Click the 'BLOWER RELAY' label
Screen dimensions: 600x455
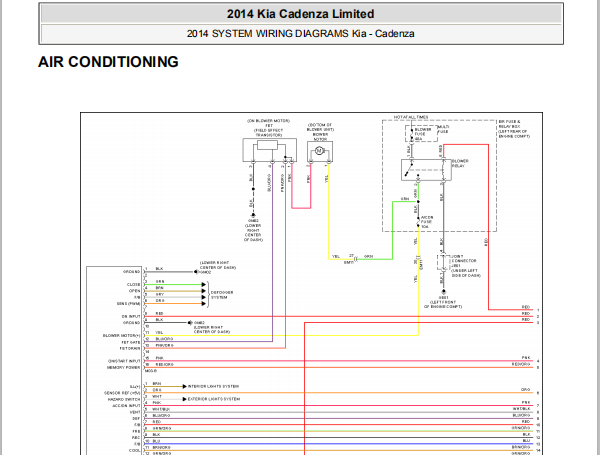460,163
